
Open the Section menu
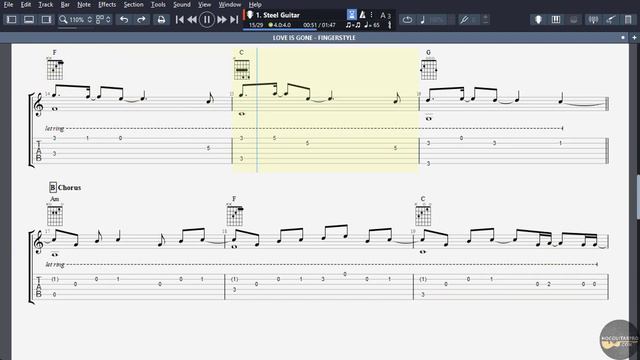(133, 4)
